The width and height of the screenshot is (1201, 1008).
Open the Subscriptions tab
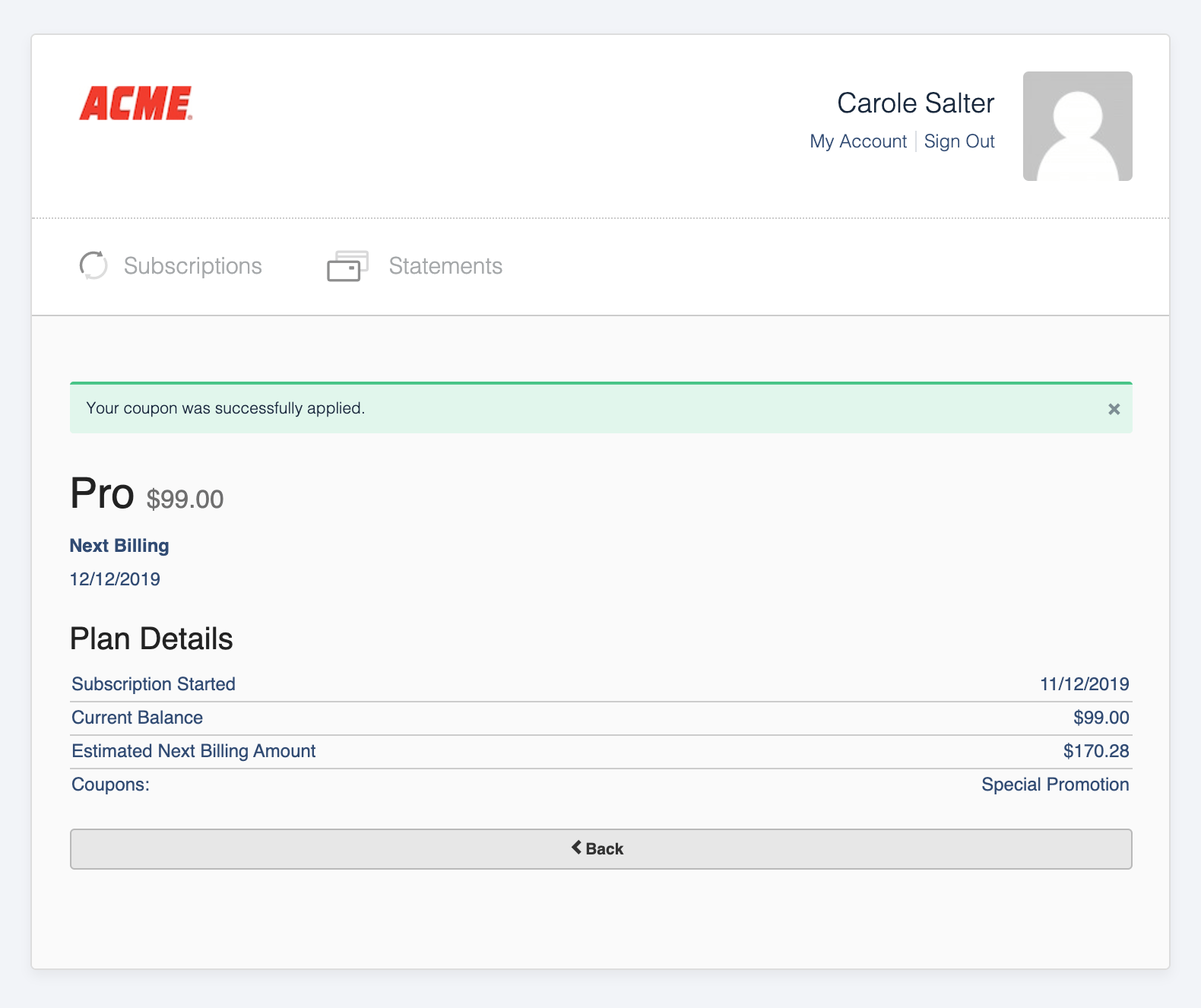click(192, 266)
